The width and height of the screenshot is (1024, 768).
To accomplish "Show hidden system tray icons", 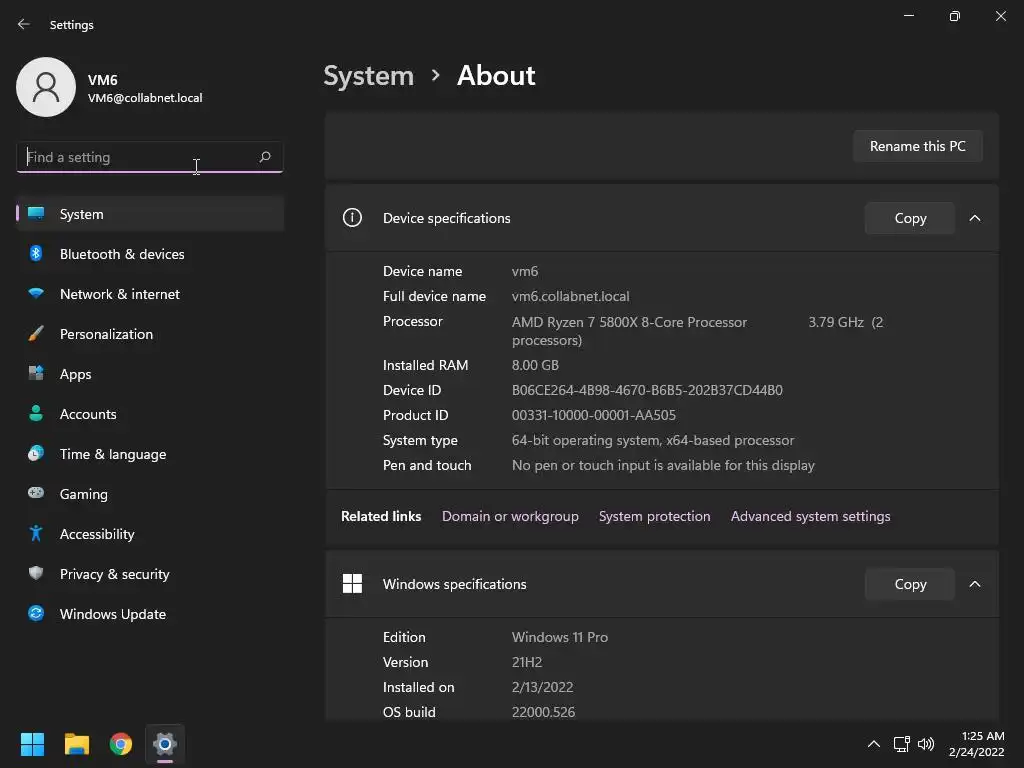I will click(x=873, y=744).
